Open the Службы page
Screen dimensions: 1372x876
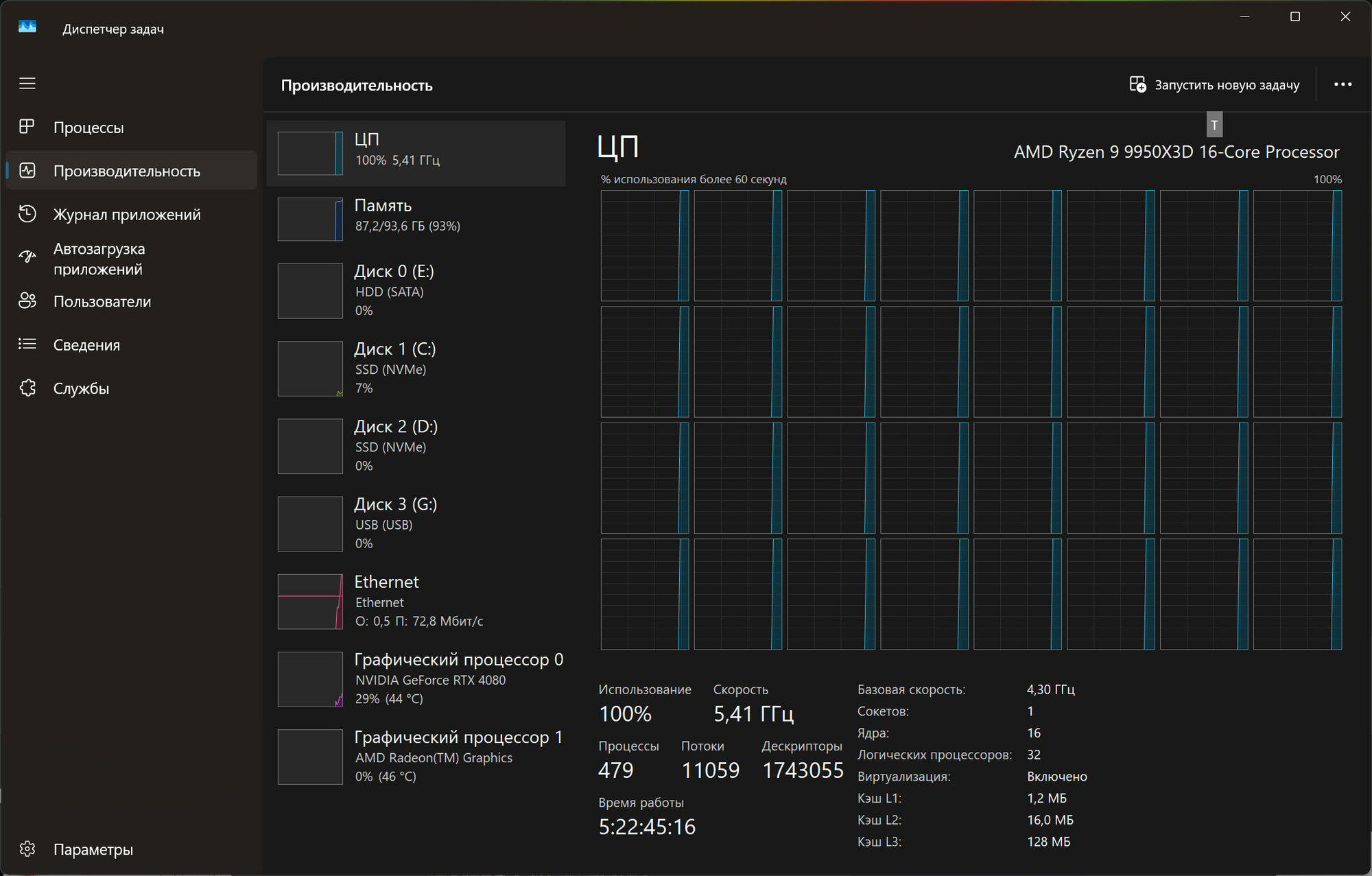[x=131, y=388]
